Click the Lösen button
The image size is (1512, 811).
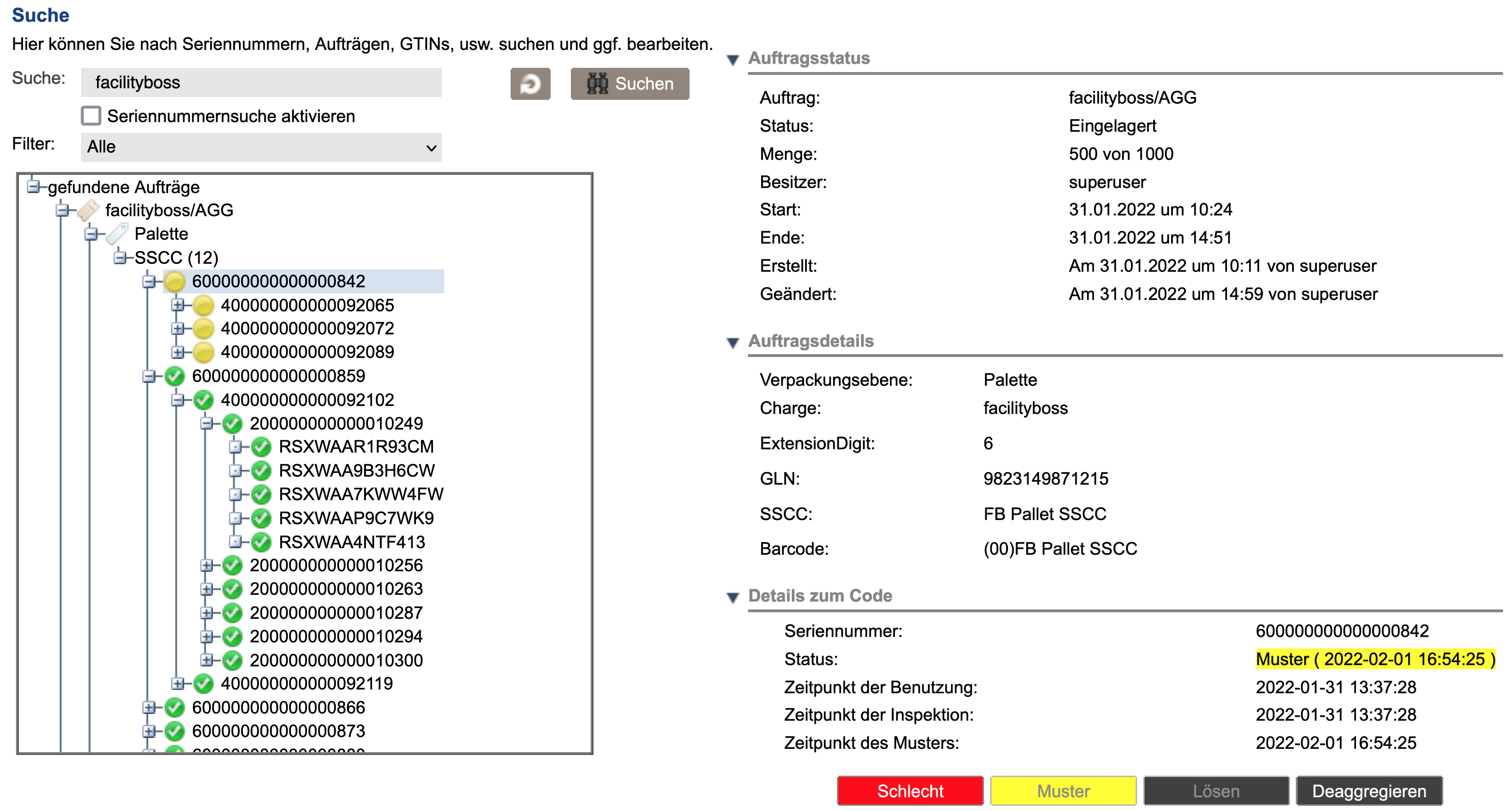click(1216, 790)
